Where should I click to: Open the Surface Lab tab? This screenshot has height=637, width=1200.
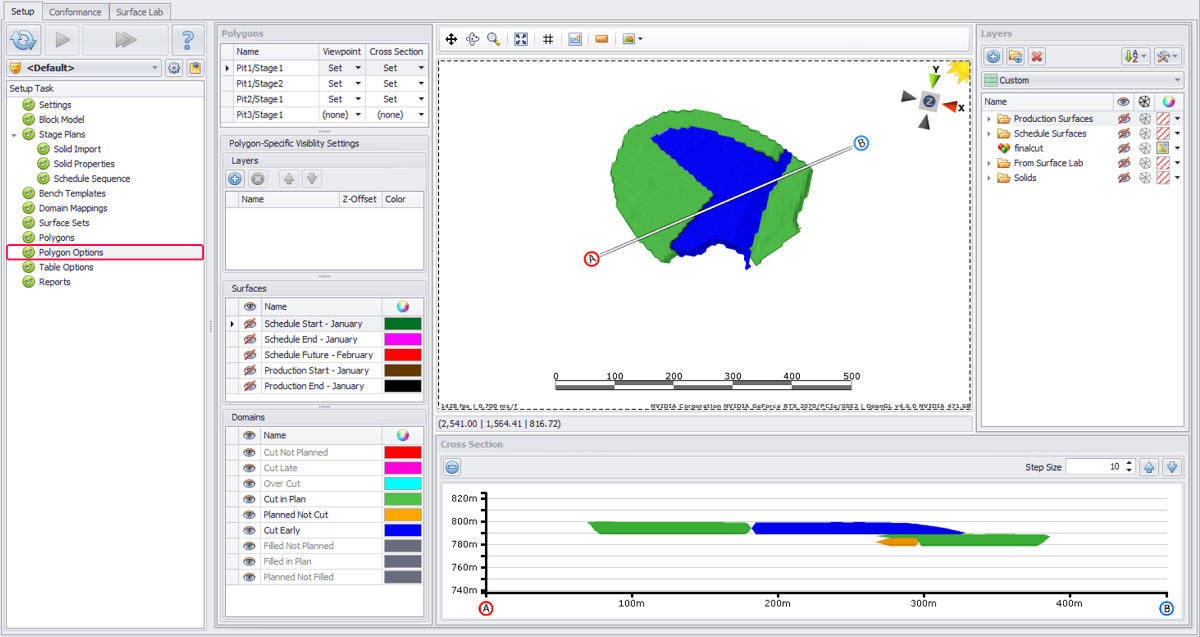140,12
